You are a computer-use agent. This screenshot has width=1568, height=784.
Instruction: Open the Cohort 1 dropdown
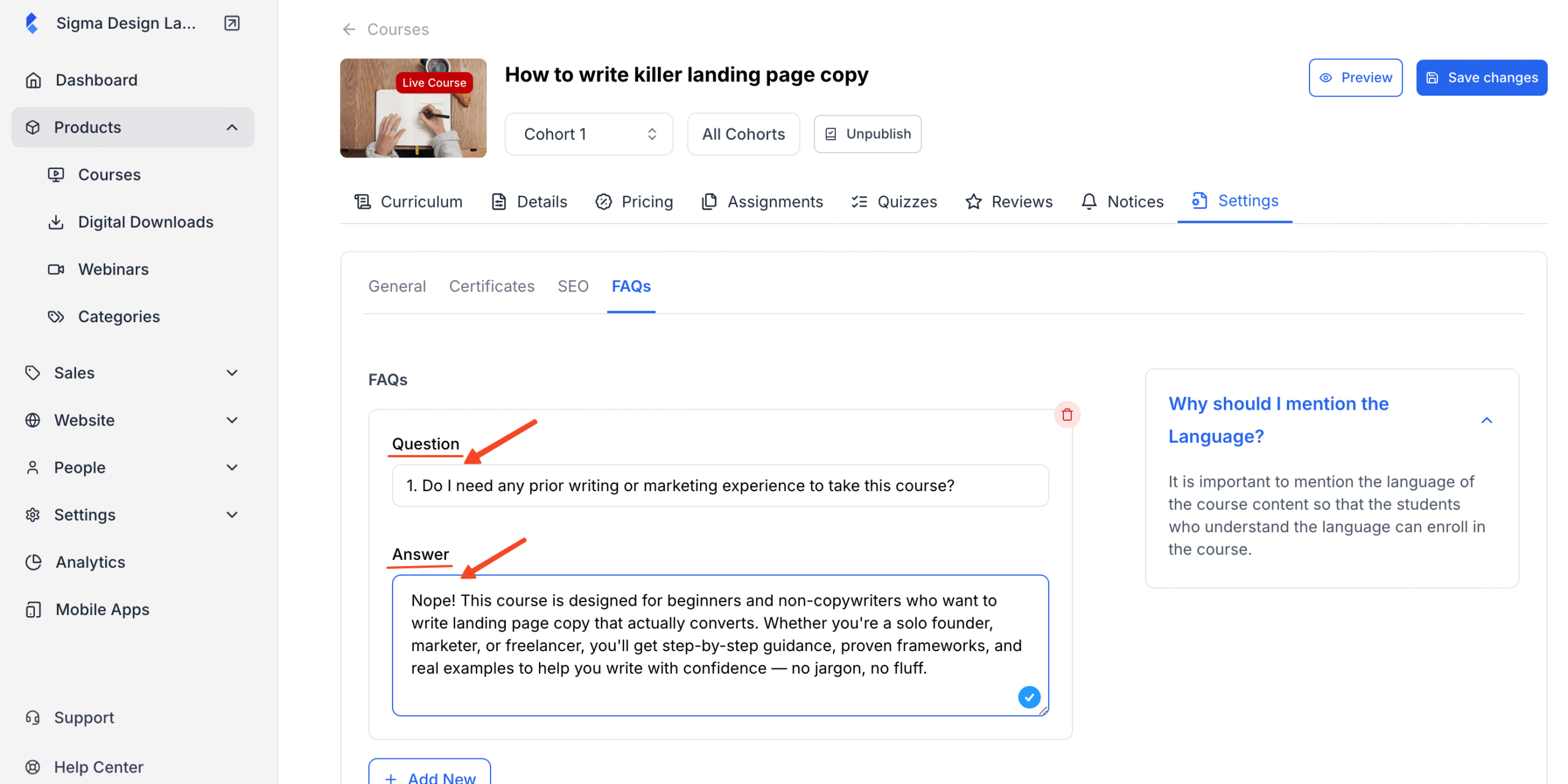(589, 134)
